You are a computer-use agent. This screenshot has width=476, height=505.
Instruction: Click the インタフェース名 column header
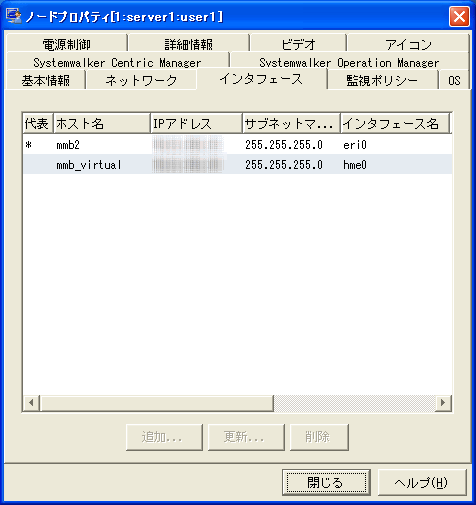(395, 124)
